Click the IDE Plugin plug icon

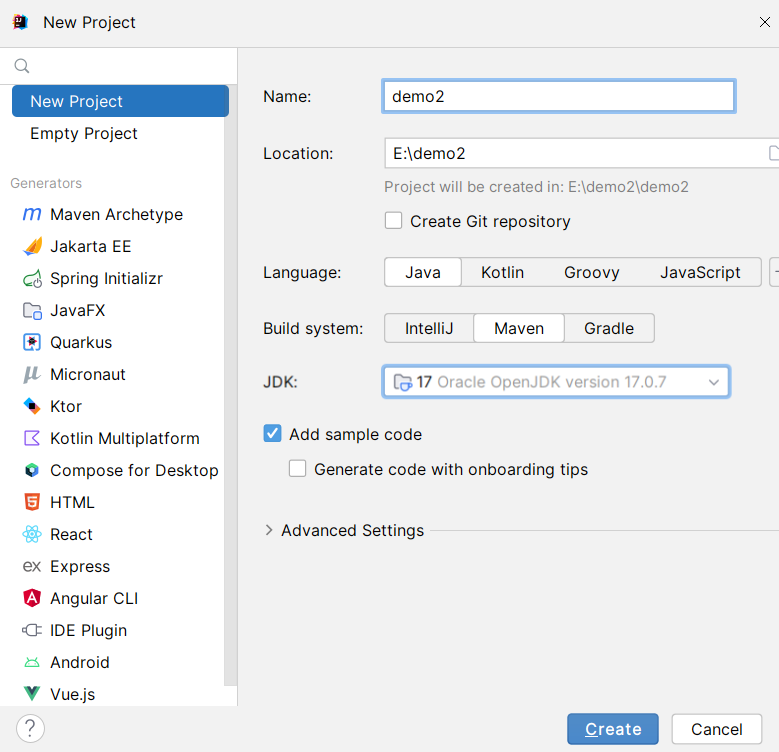pyautogui.click(x=32, y=630)
